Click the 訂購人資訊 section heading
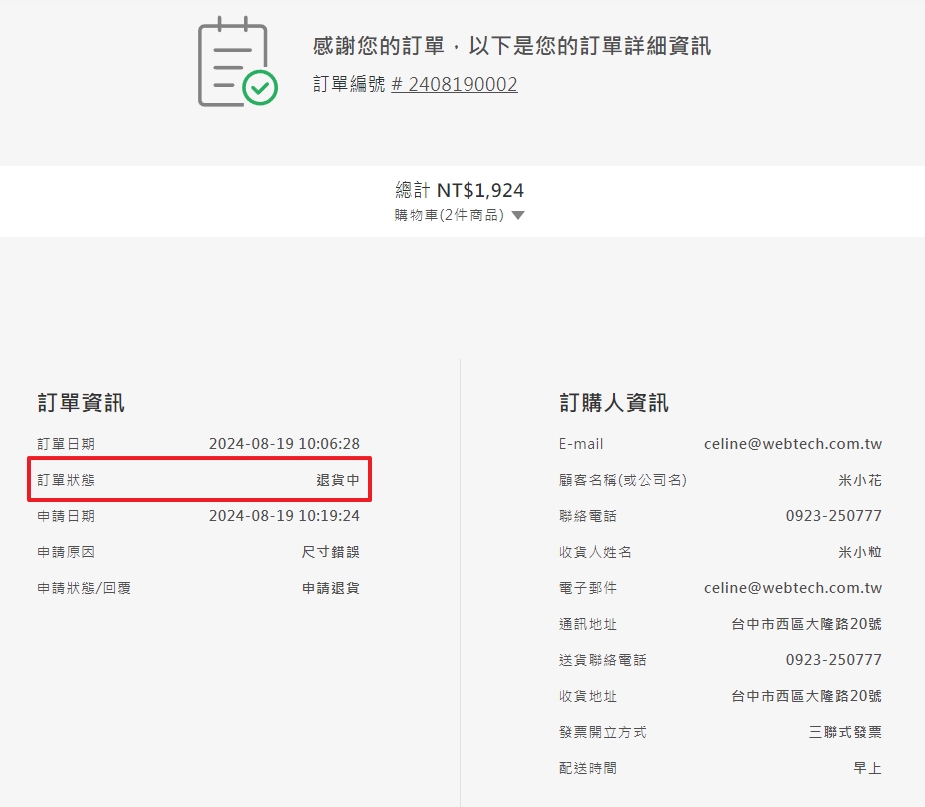Screen dimensions: 925x807 click(x=614, y=403)
